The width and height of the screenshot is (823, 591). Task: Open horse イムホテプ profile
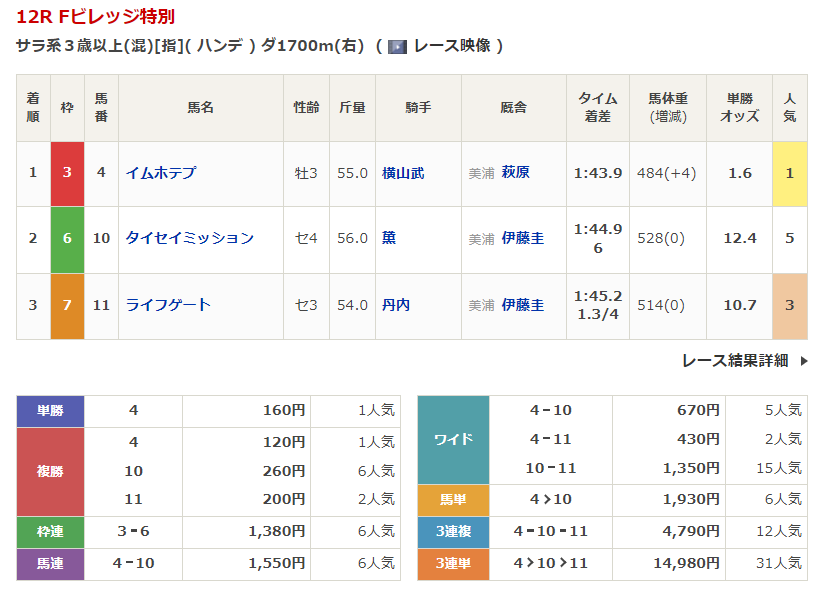161,173
